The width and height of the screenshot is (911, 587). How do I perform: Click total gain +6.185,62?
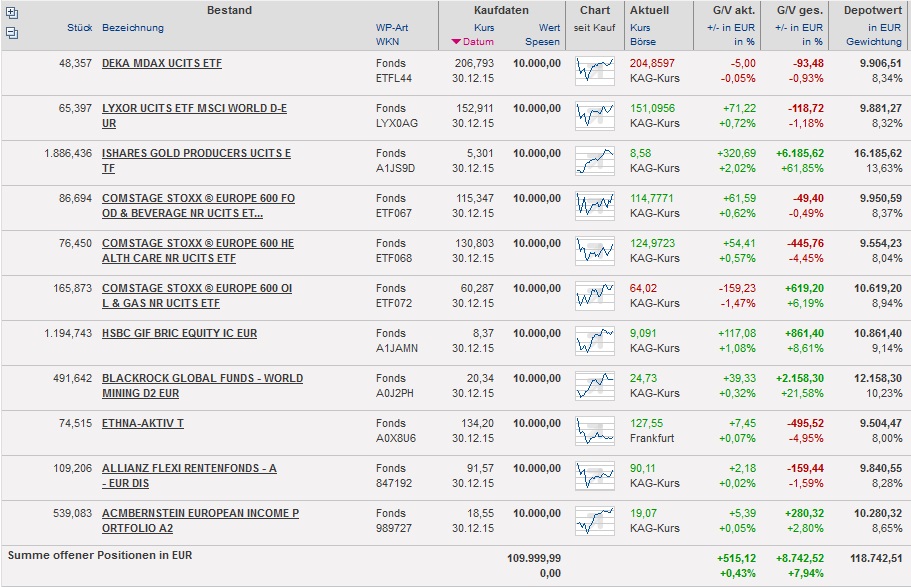click(x=799, y=153)
